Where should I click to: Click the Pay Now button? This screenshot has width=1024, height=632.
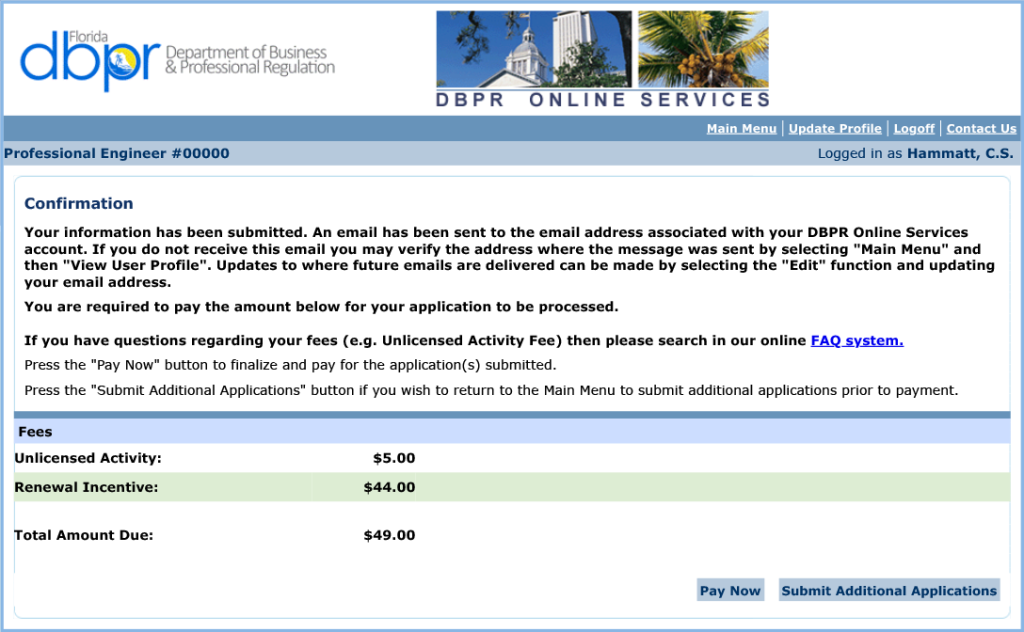730,590
